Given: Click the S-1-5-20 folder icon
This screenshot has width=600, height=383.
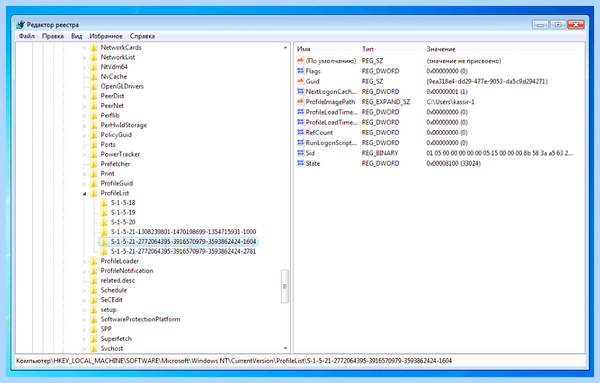Looking at the screenshot, I should (104, 222).
